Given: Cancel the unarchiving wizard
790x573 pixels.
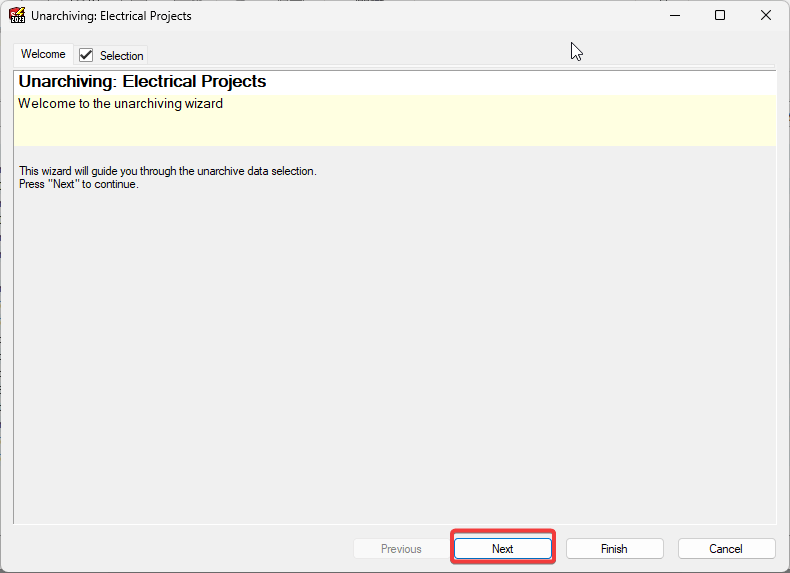Looking at the screenshot, I should (x=726, y=548).
